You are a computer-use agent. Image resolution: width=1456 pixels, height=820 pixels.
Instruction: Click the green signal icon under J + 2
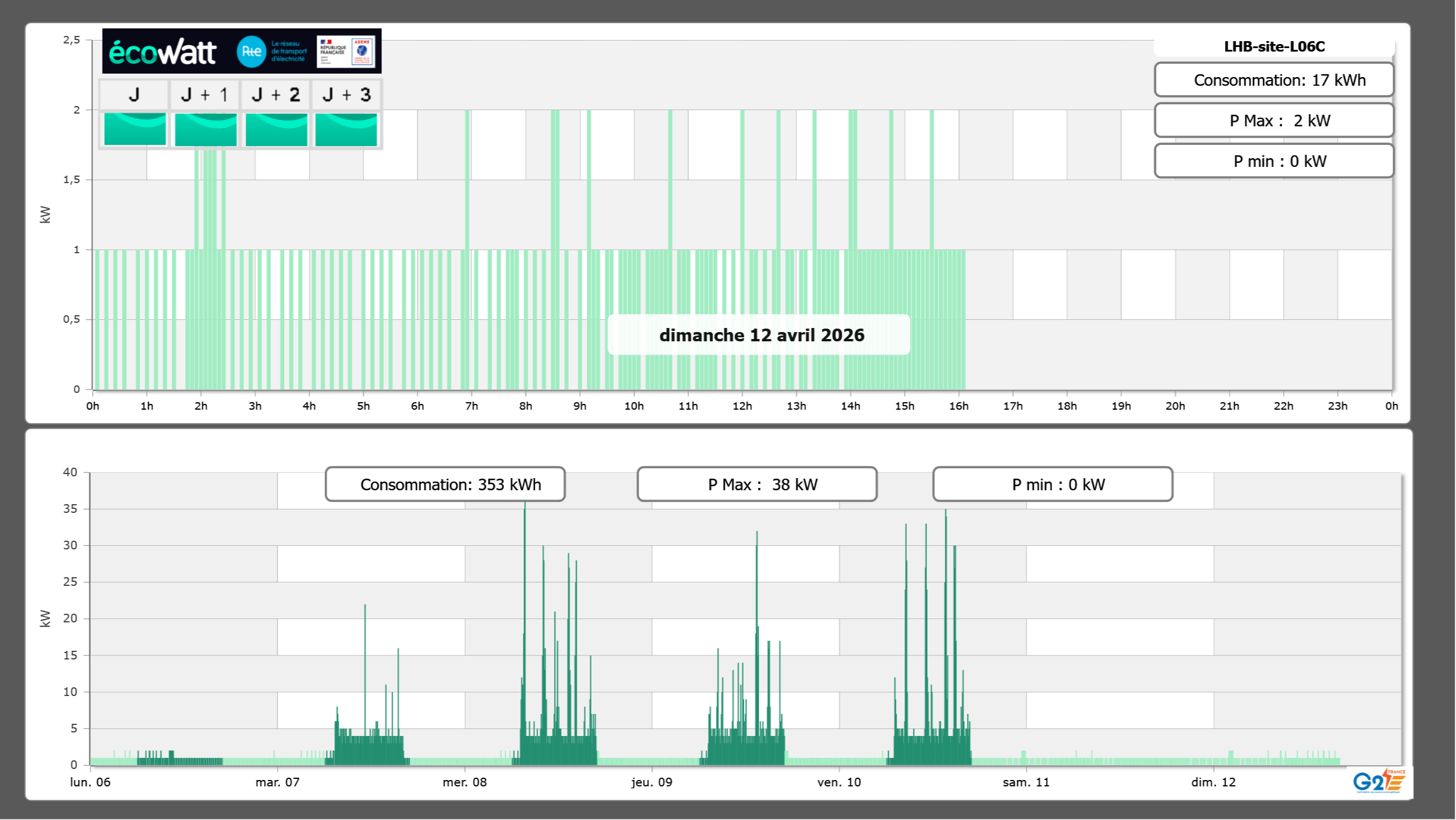(276, 129)
